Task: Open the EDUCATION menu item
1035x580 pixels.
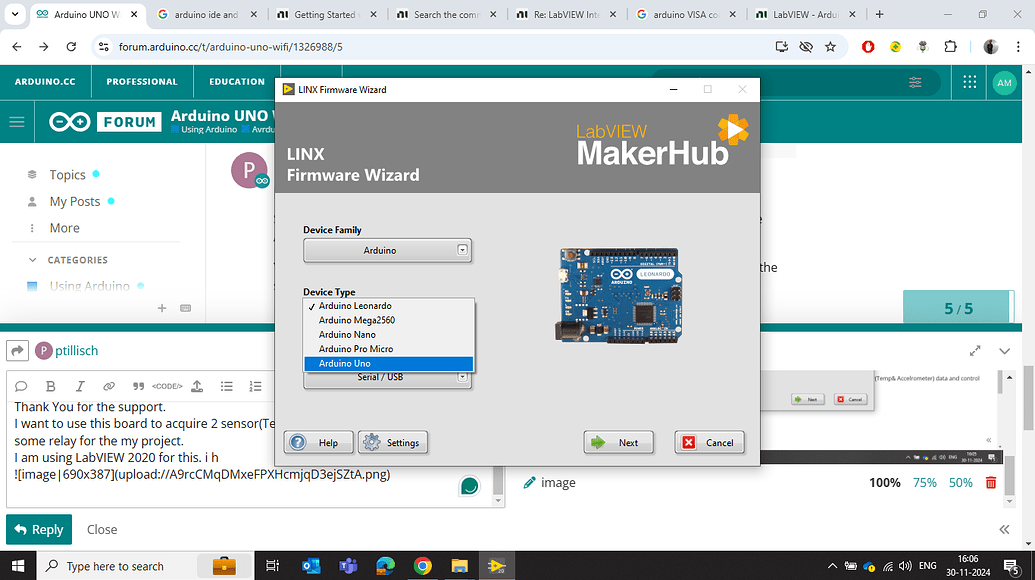Action: click(x=235, y=82)
